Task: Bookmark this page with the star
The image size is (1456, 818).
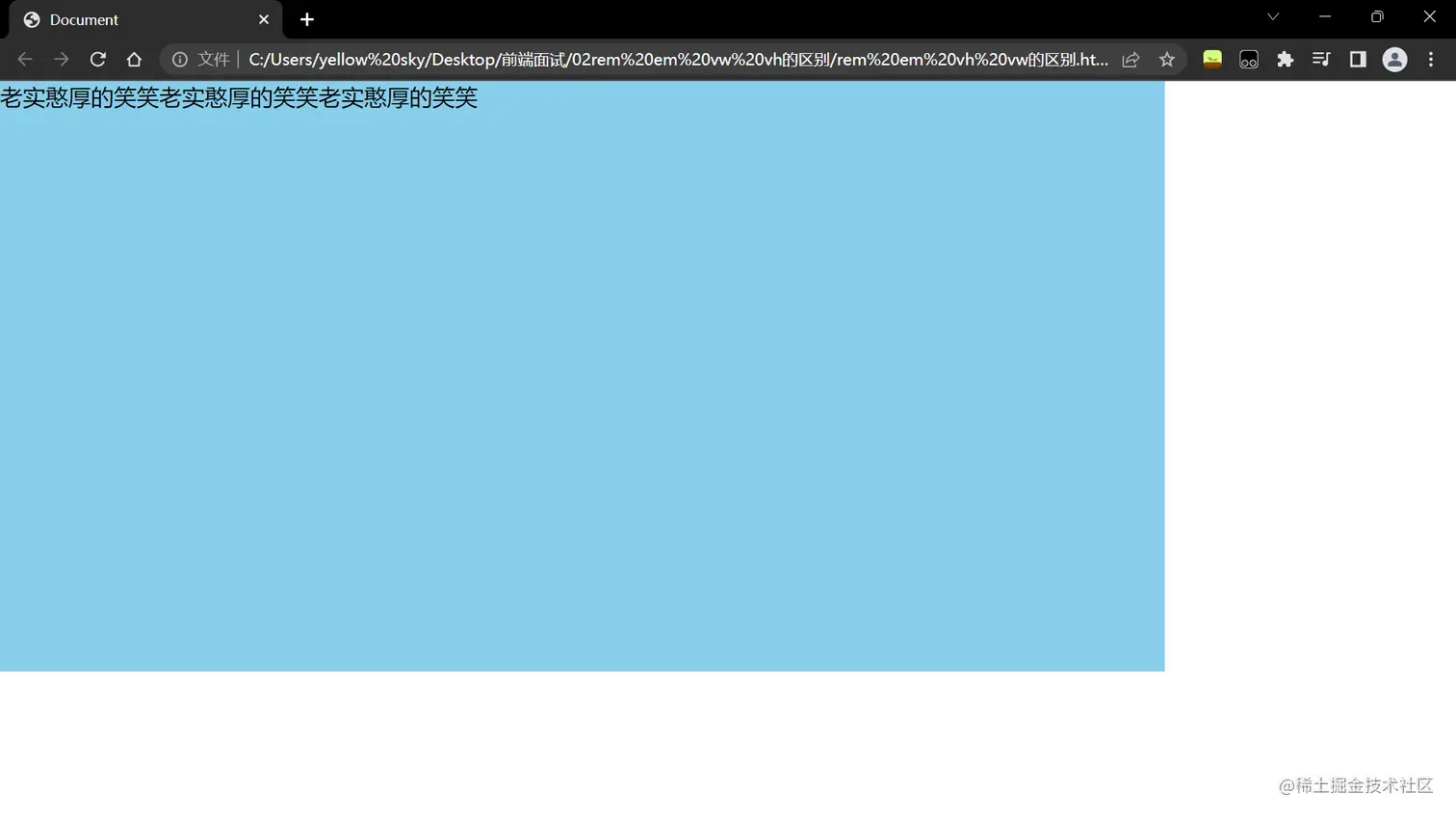Action: (x=1167, y=60)
